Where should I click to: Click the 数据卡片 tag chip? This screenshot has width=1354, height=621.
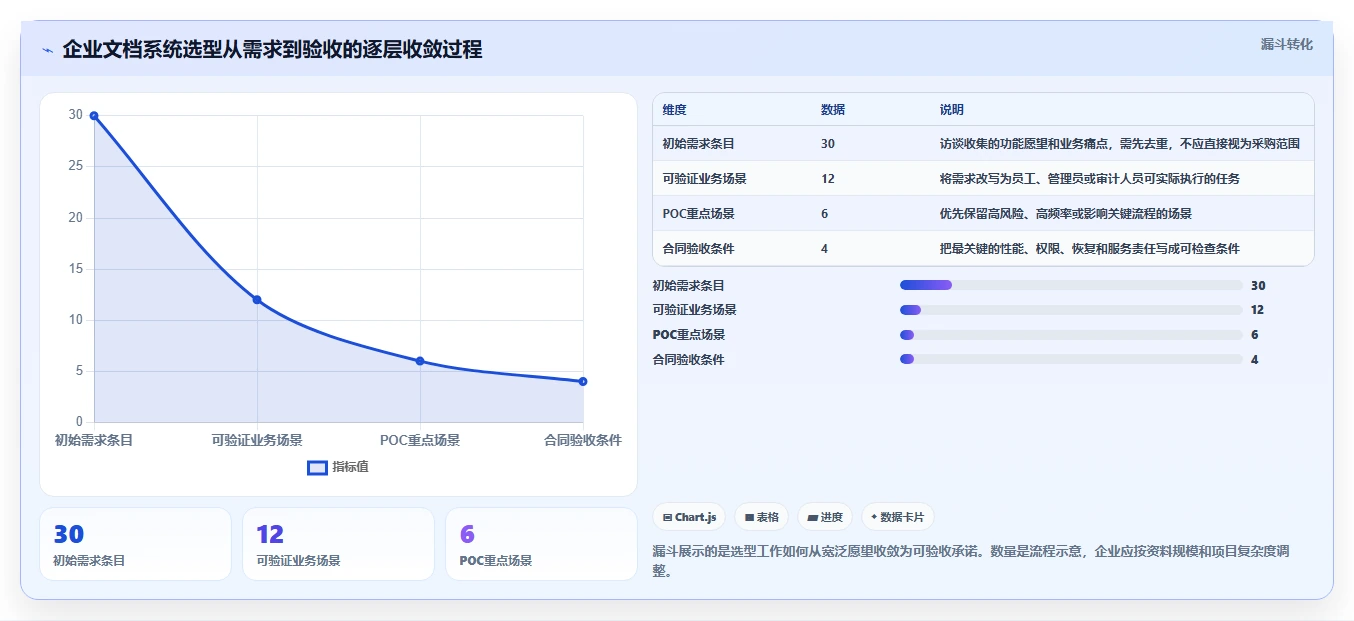coord(897,517)
